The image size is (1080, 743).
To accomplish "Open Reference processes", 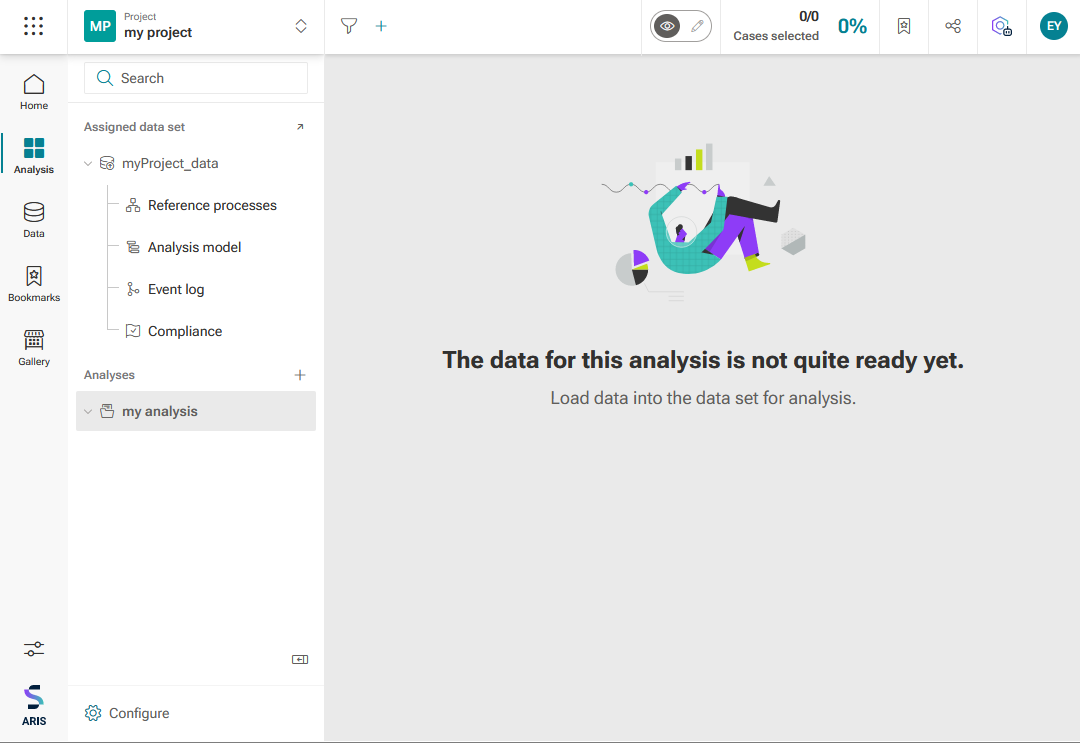I will [212, 205].
